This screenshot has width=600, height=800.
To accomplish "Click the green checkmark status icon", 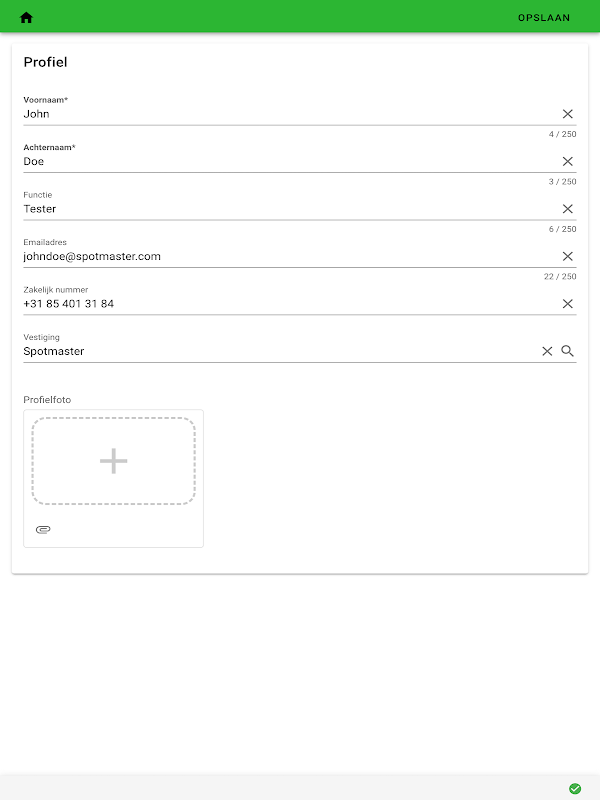I will pos(575,788).
